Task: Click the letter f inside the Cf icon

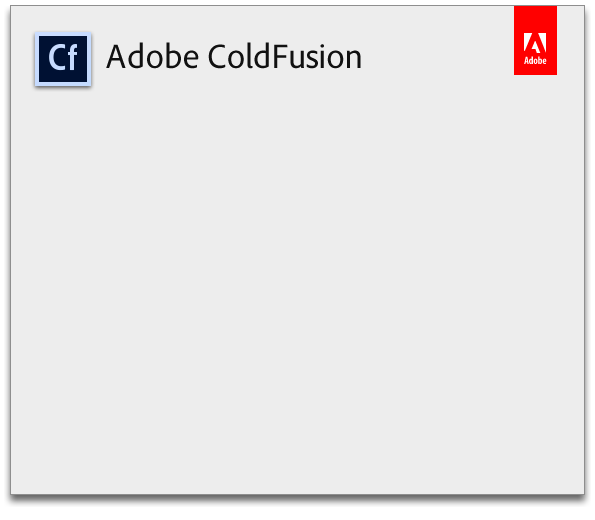Action: click(x=73, y=57)
